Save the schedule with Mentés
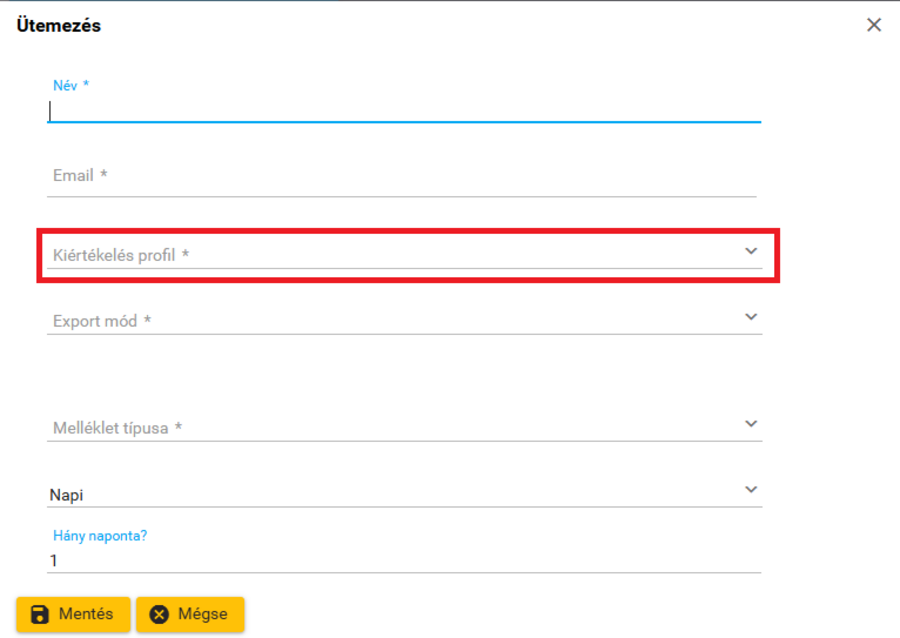The image size is (900, 638). [x=73, y=614]
